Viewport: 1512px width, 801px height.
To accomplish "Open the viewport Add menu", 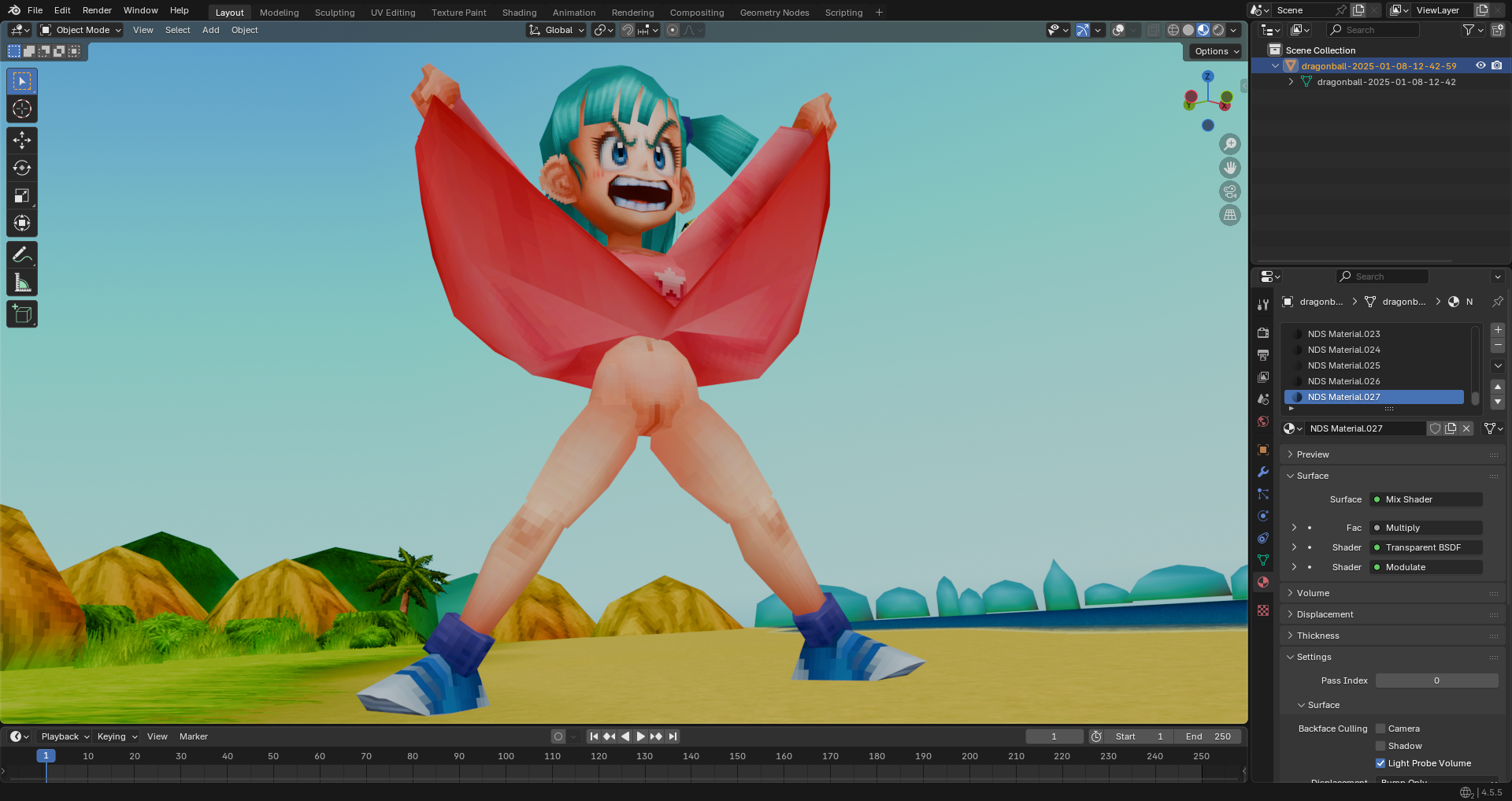I will click(211, 30).
